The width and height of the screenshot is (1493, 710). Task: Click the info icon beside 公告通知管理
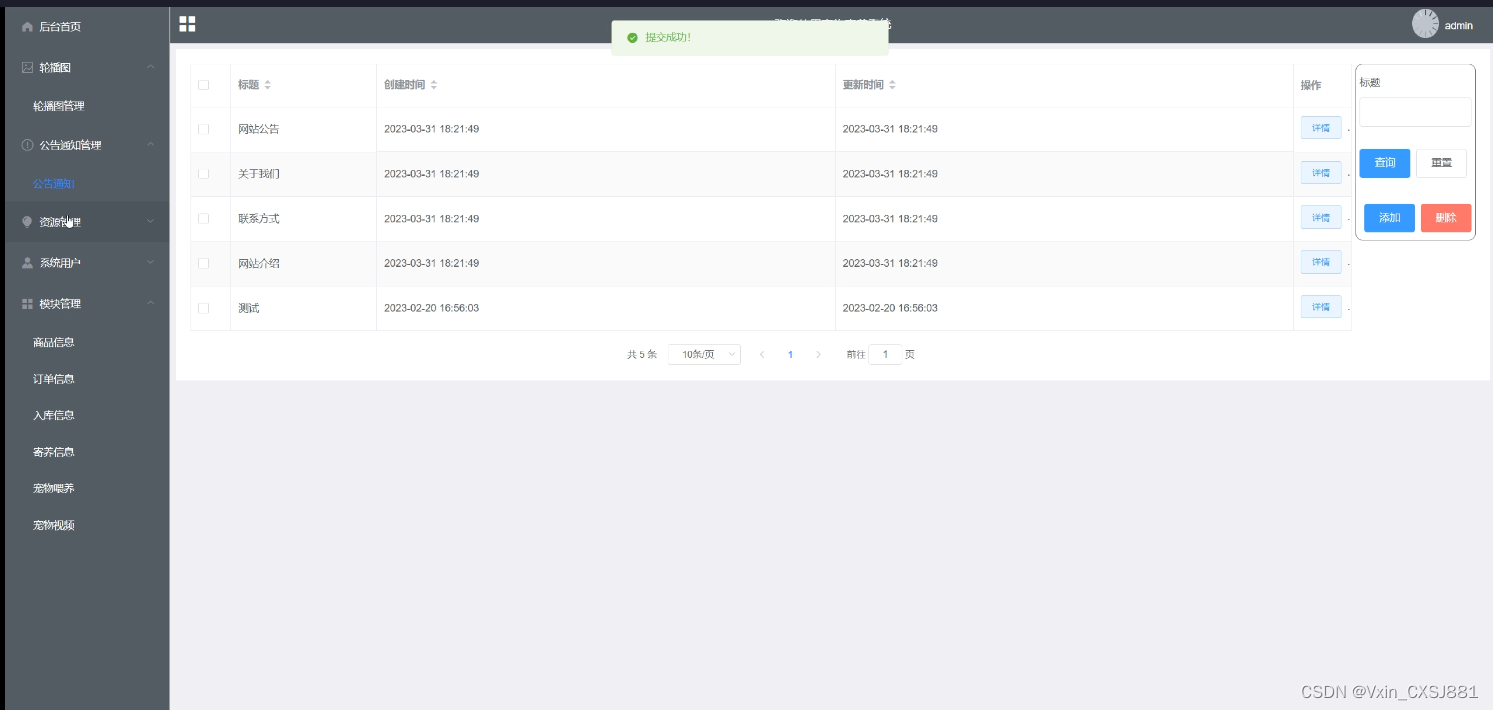coord(27,145)
